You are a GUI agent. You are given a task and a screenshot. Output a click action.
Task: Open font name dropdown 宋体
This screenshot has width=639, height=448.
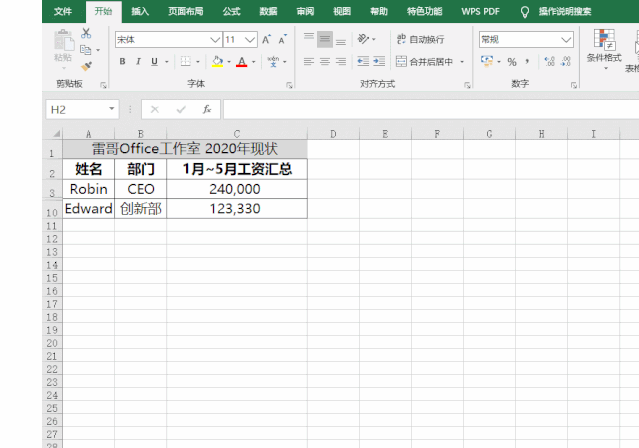(215, 40)
